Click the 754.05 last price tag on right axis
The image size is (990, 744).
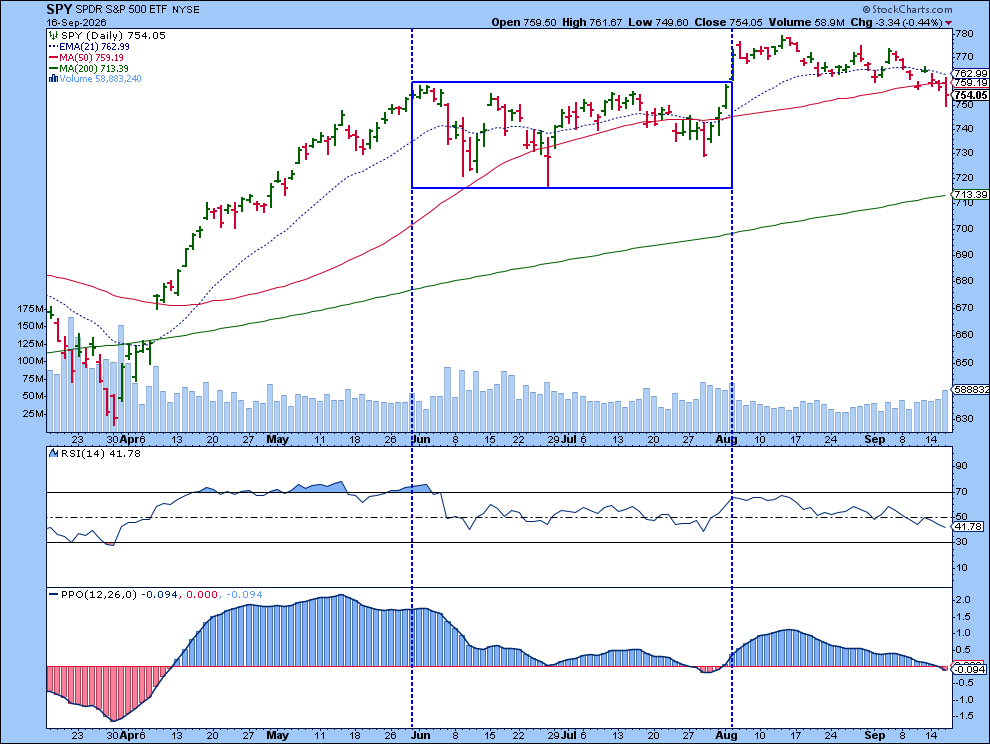(971, 95)
